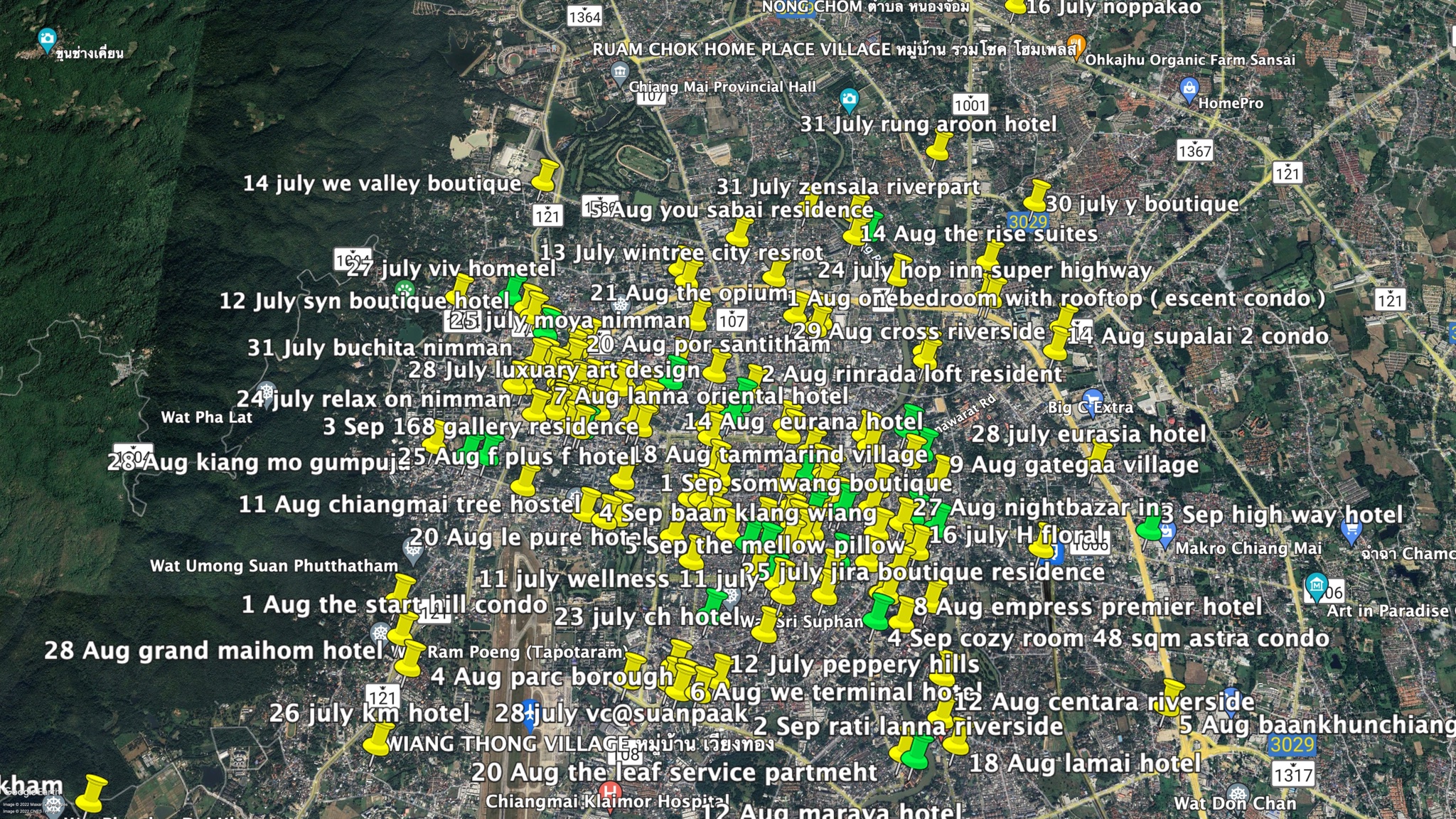
Task: Select the '14 Aug supalai 2 condo' label
Action: [1198, 336]
